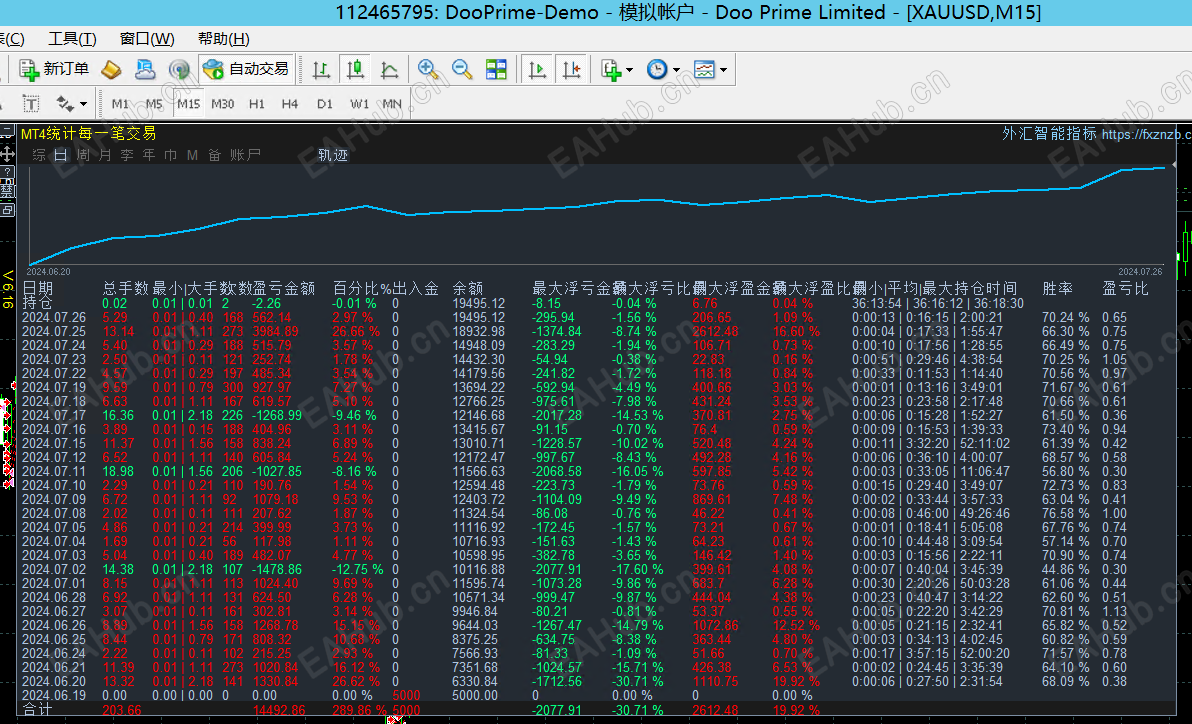
Task: Click the panel restore window icon
Action: (x=8, y=209)
